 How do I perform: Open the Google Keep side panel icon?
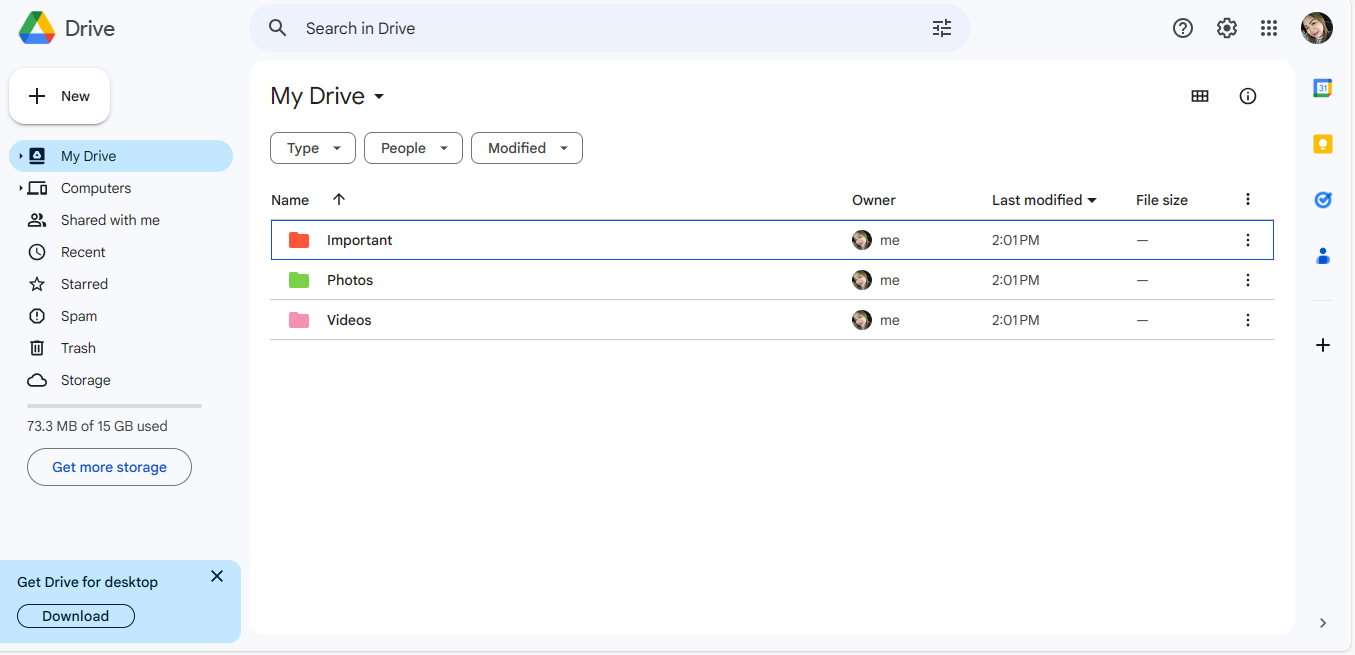(x=1322, y=144)
